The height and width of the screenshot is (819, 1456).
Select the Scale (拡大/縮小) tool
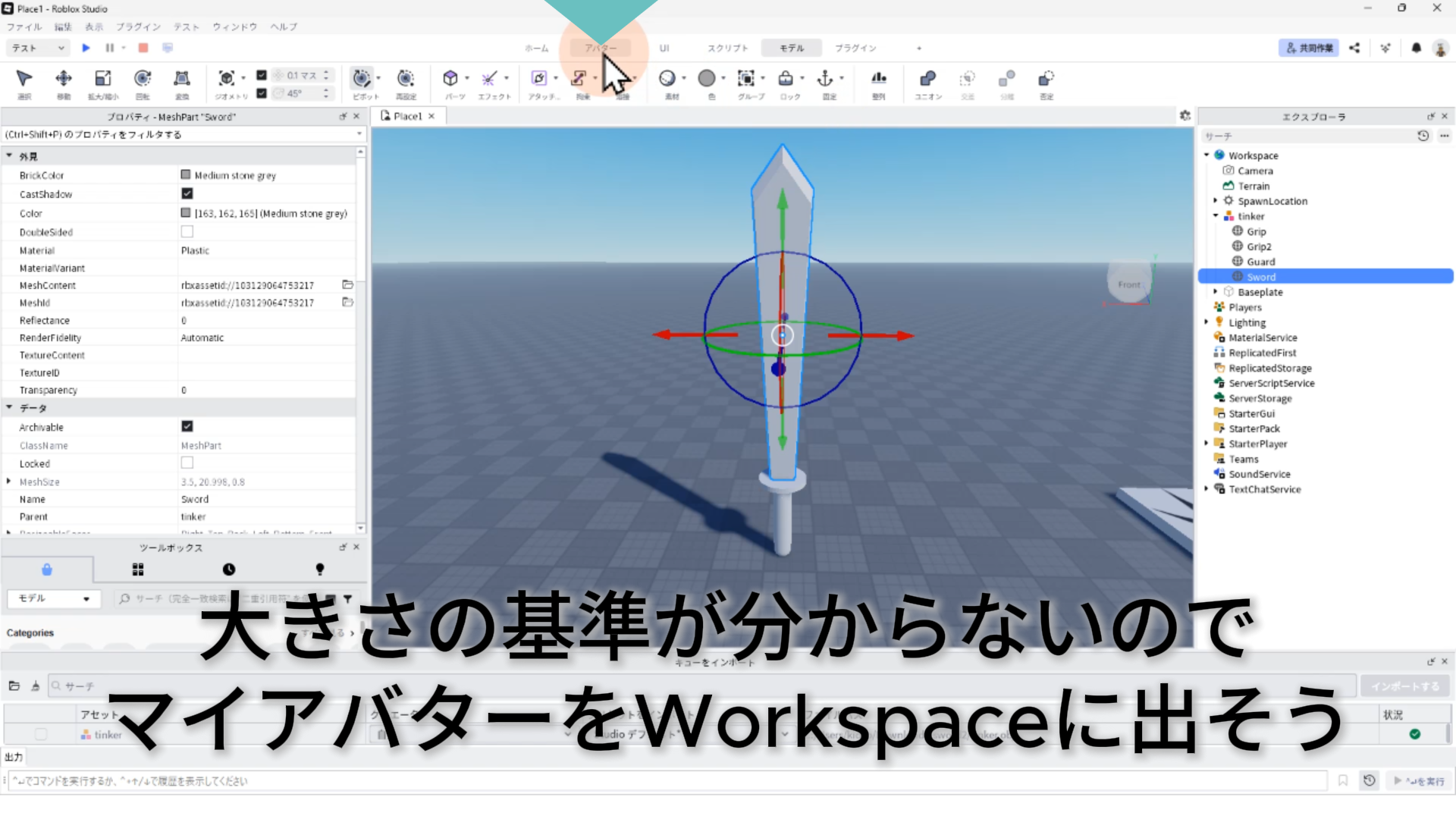pos(103,79)
